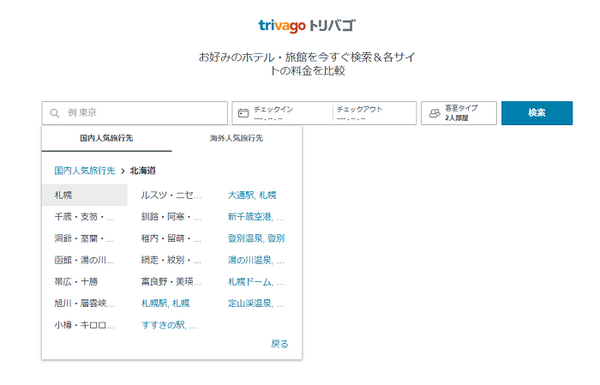This screenshot has width=600, height=385.
Task: Click the 国内人気旅行先 breadcrumb link
Action: (85, 171)
